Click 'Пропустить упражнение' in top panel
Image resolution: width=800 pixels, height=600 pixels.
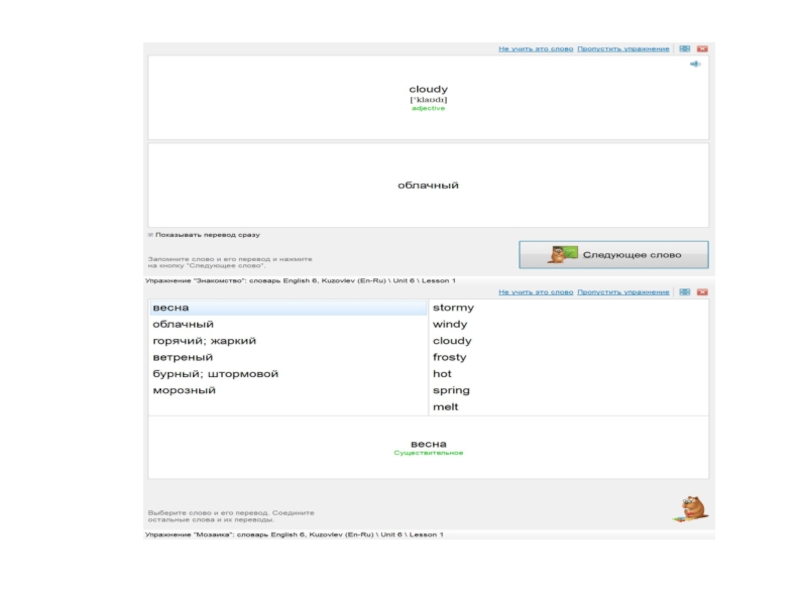pyautogui.click(x=623, y=49)
